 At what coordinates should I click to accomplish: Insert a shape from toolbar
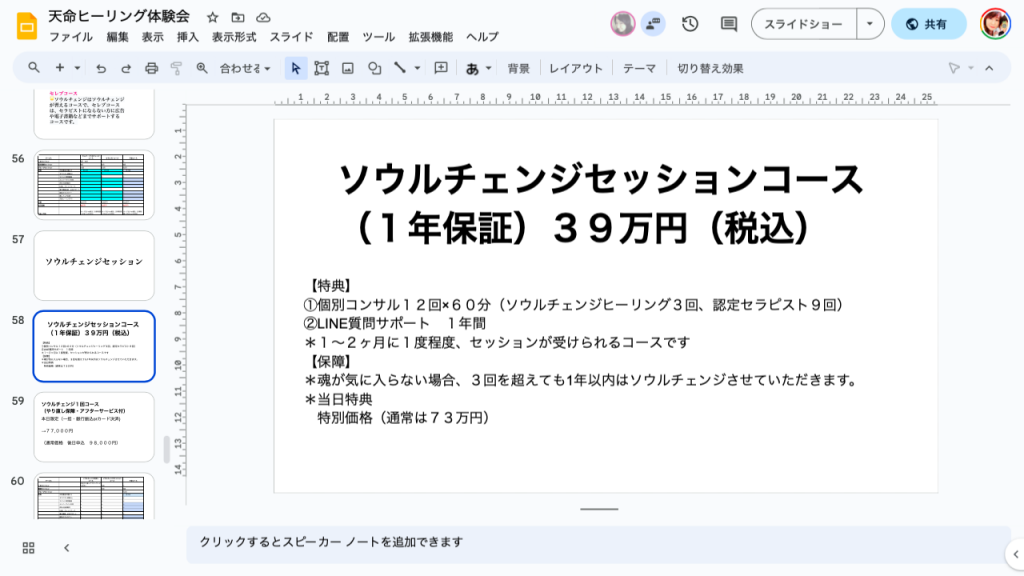374,68
